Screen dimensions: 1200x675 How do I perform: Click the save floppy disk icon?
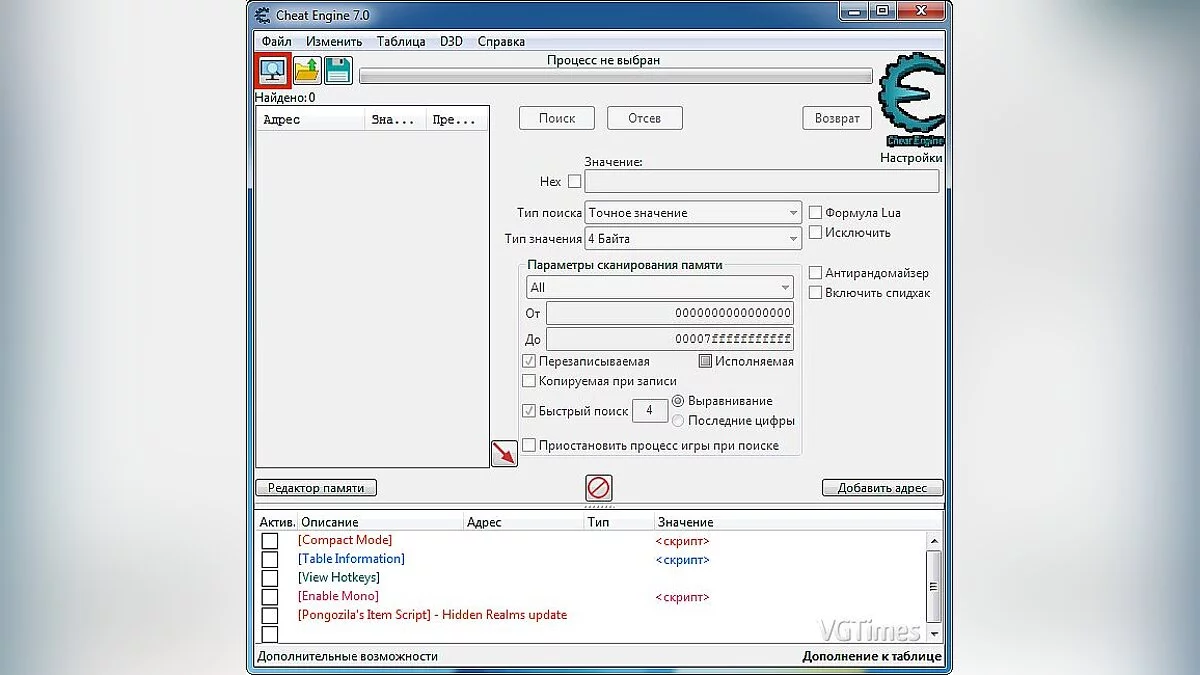coord(338,71)
